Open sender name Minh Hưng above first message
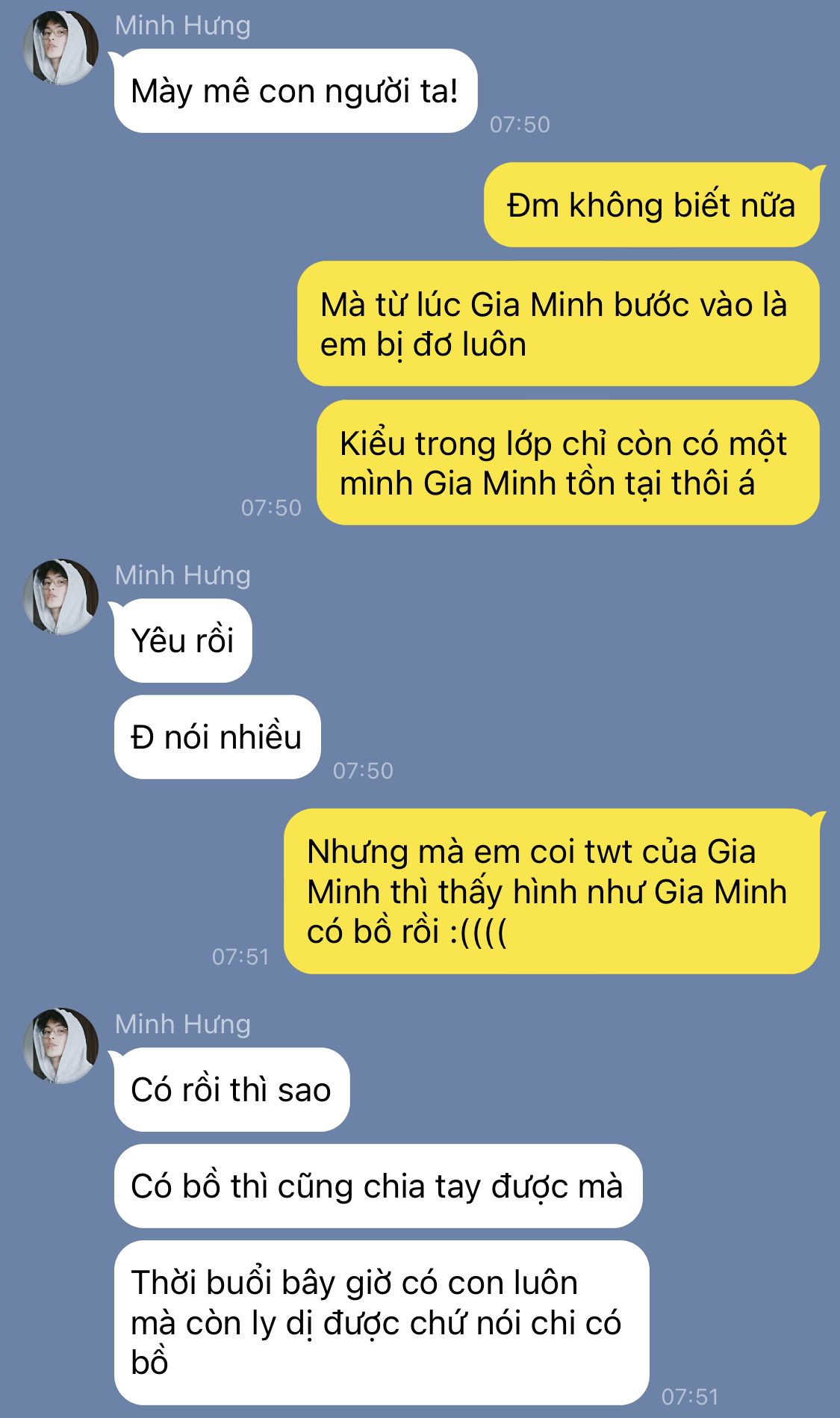Image resolution: width=840 pixels, height=1418 pixels. click(x=183, y=25)
